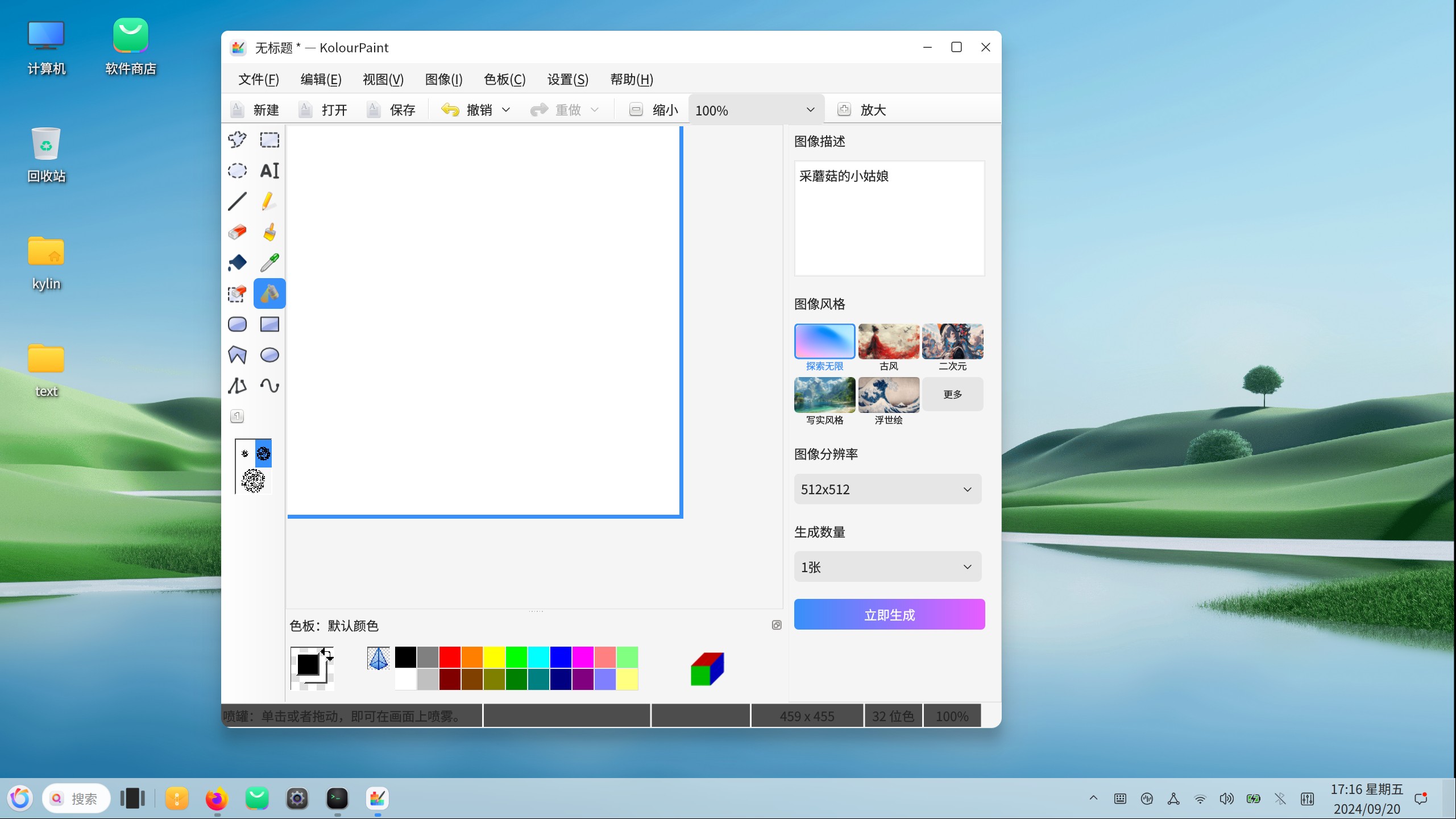This screenshot has width=1456, height=819.
Task: Select the 探索无限 style thumbnail
Action: coord(824,342)
